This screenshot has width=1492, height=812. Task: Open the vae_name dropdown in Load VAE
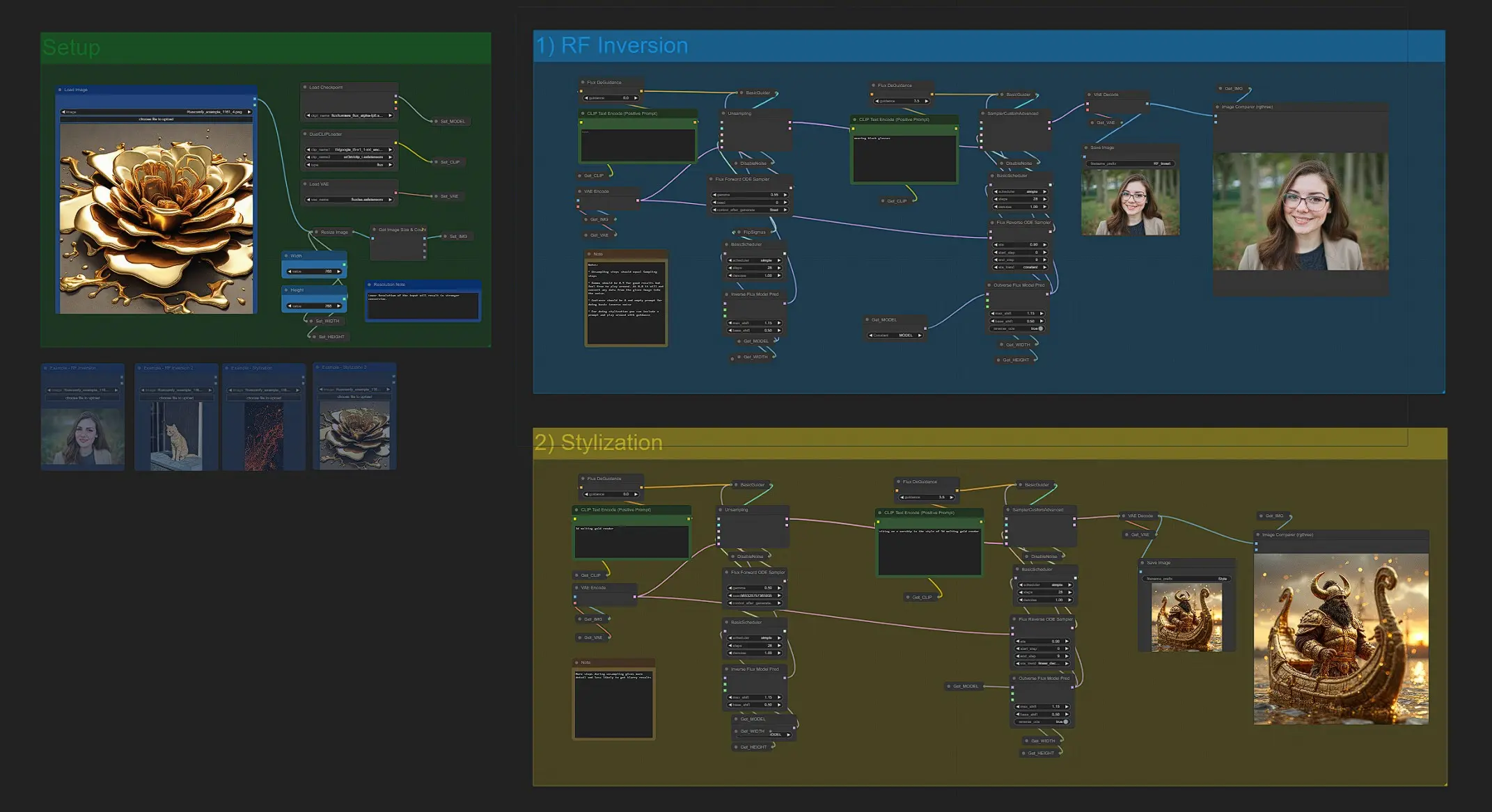350,200
